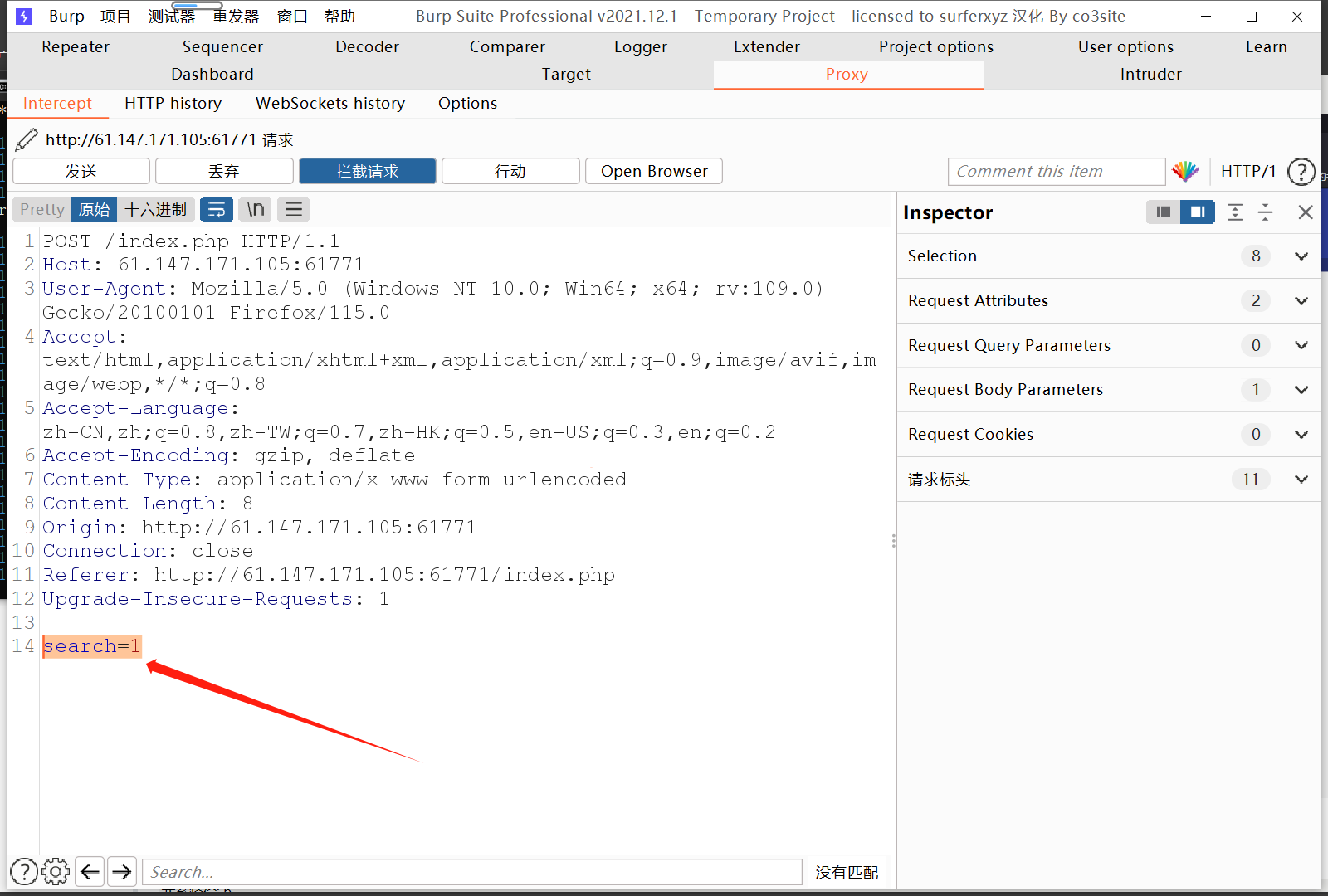Screen dimensions: 1328x896
Task: Switch editor view to 十六进制 hex
Action: pyautogui.click(x=156, y=209)
